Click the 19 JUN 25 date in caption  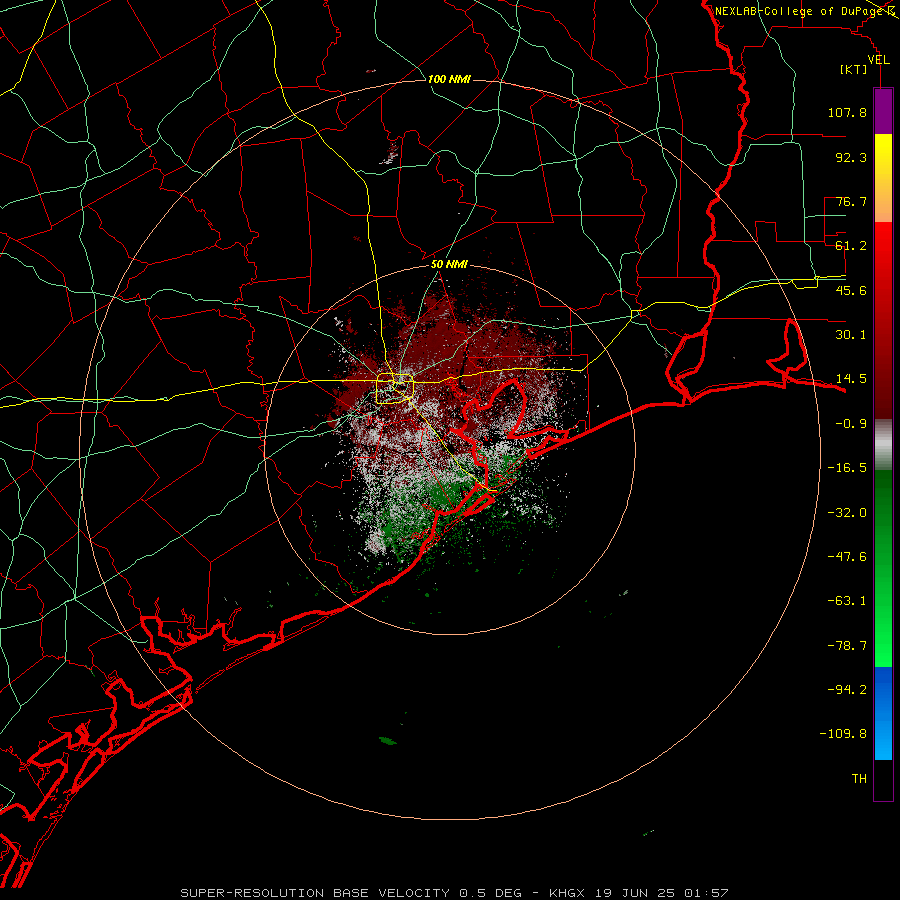(636, 893)
